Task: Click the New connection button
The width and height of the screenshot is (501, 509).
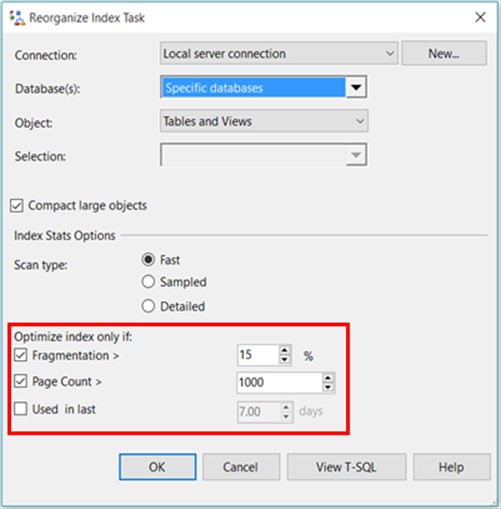Action: coord(444,53)
